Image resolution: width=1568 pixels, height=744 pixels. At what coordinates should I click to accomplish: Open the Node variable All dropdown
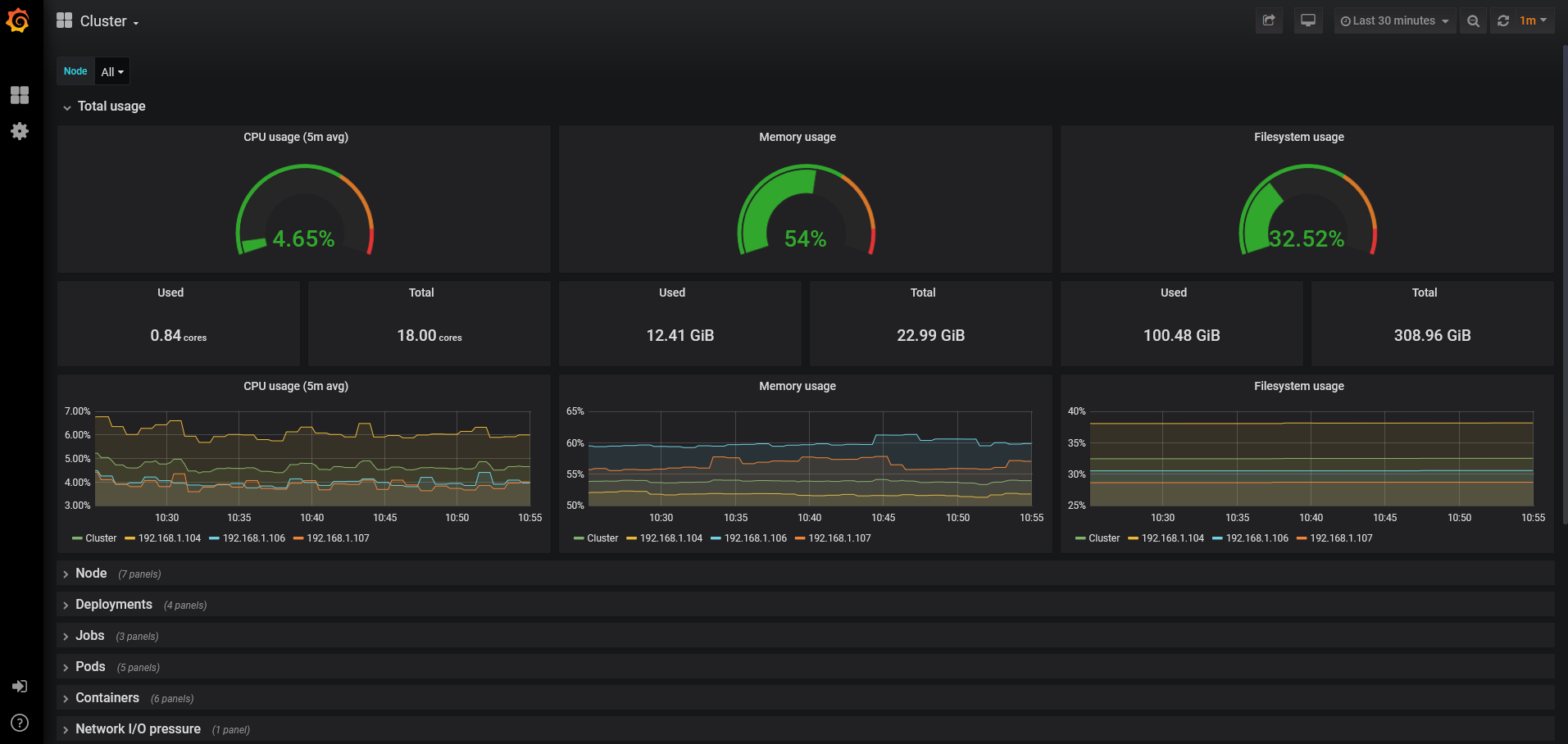click(x=112, y=71)
